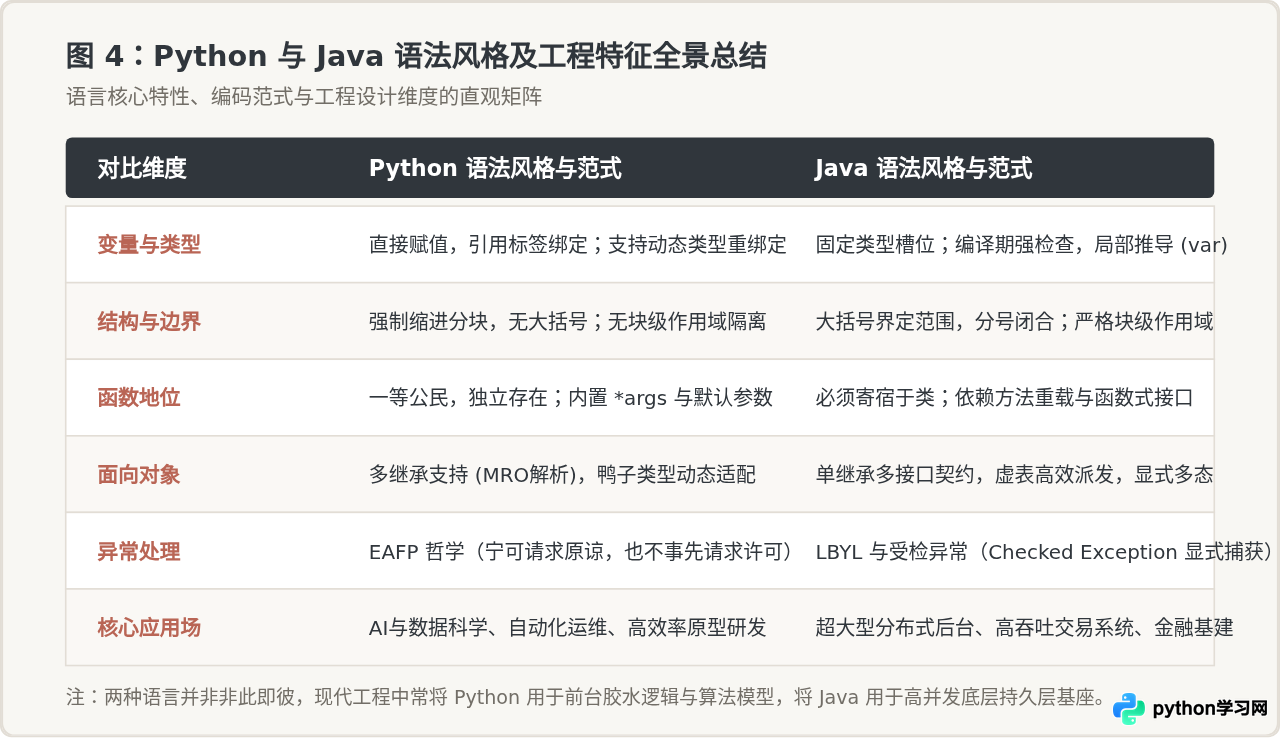Click the Python 语法风格与范式 header
This screenshot has width=1280, height=738.
[x=495, y=168]
